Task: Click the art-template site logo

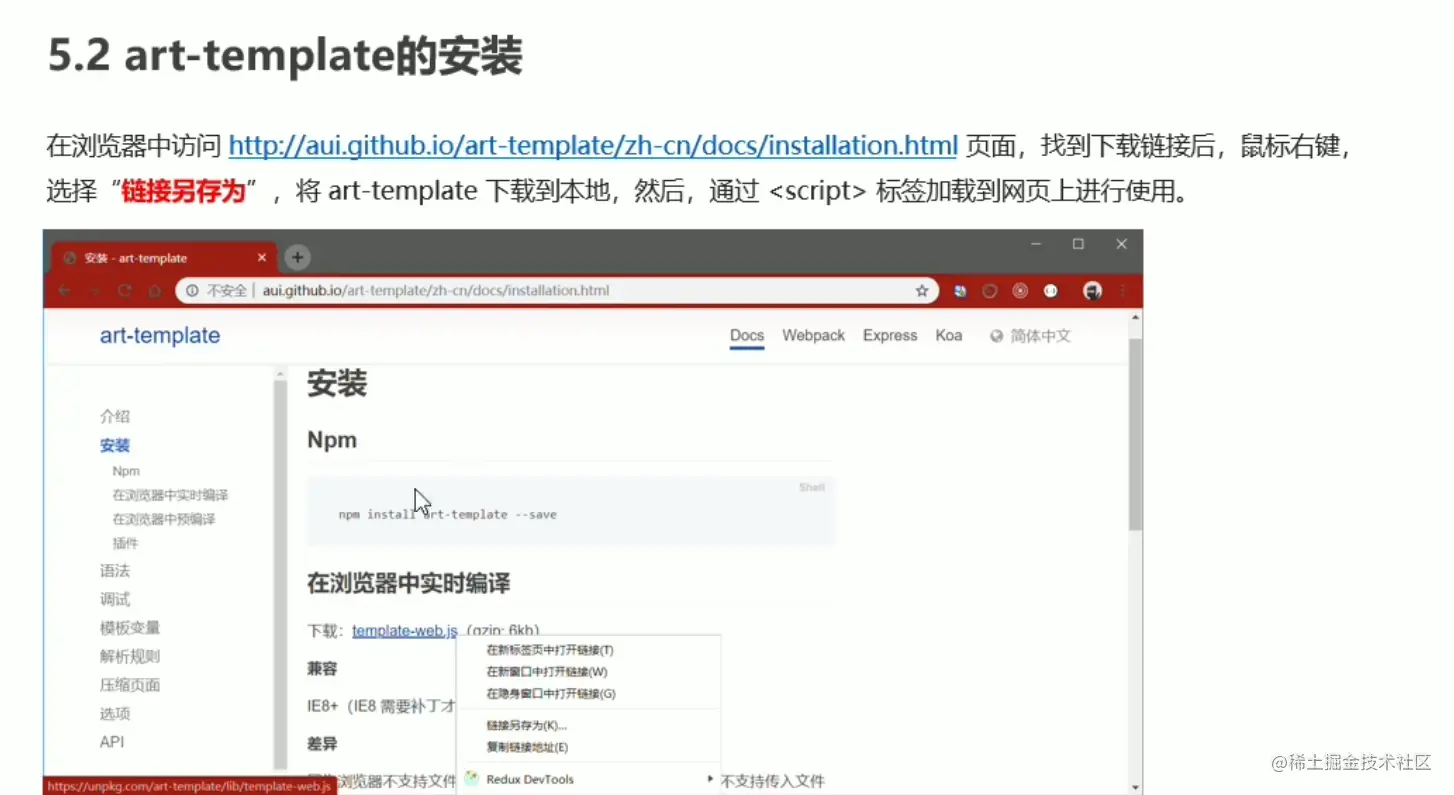Action: pyautogui.click(x=160, y=336)
